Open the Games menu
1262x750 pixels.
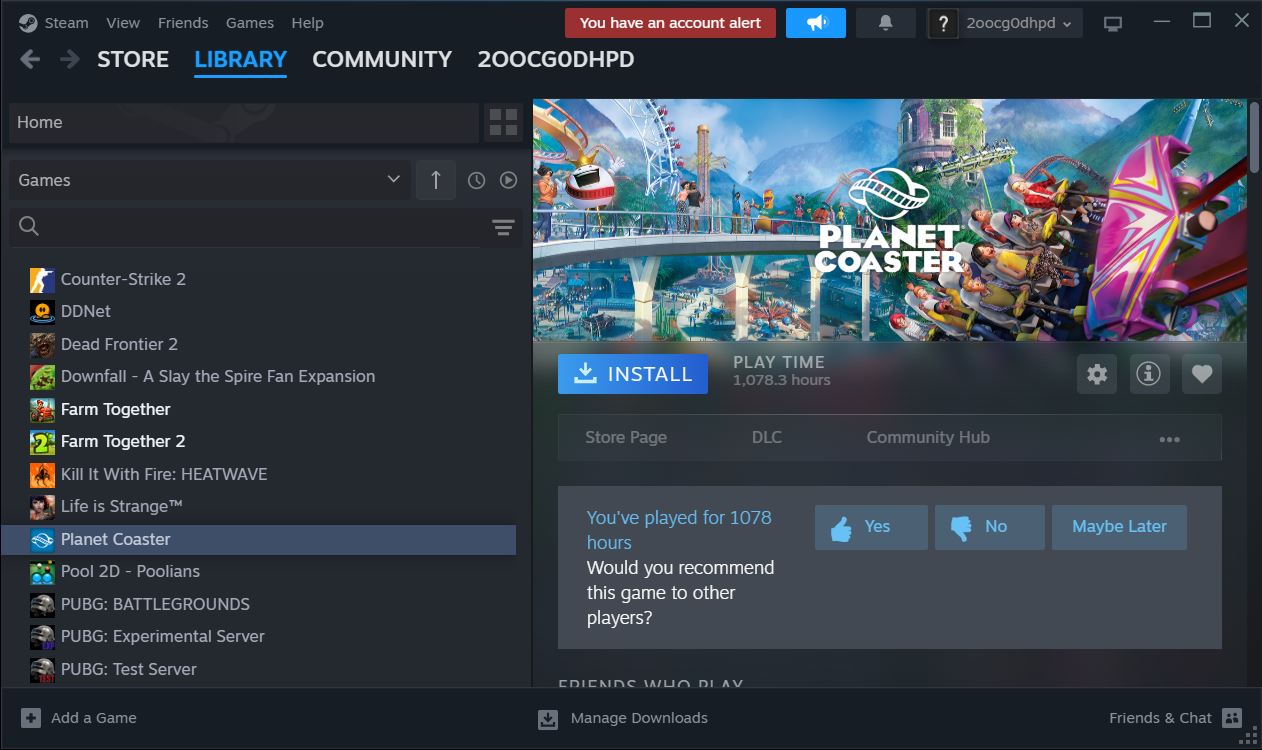click(250, 22)
